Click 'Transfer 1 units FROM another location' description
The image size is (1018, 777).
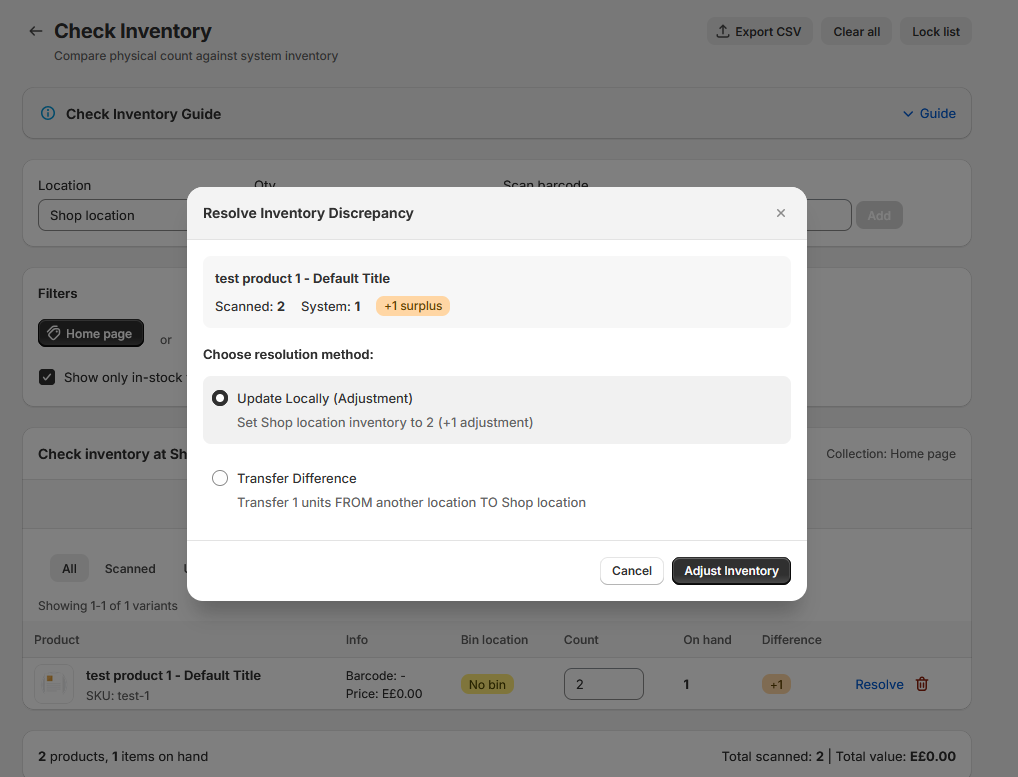tap(412, 502)
